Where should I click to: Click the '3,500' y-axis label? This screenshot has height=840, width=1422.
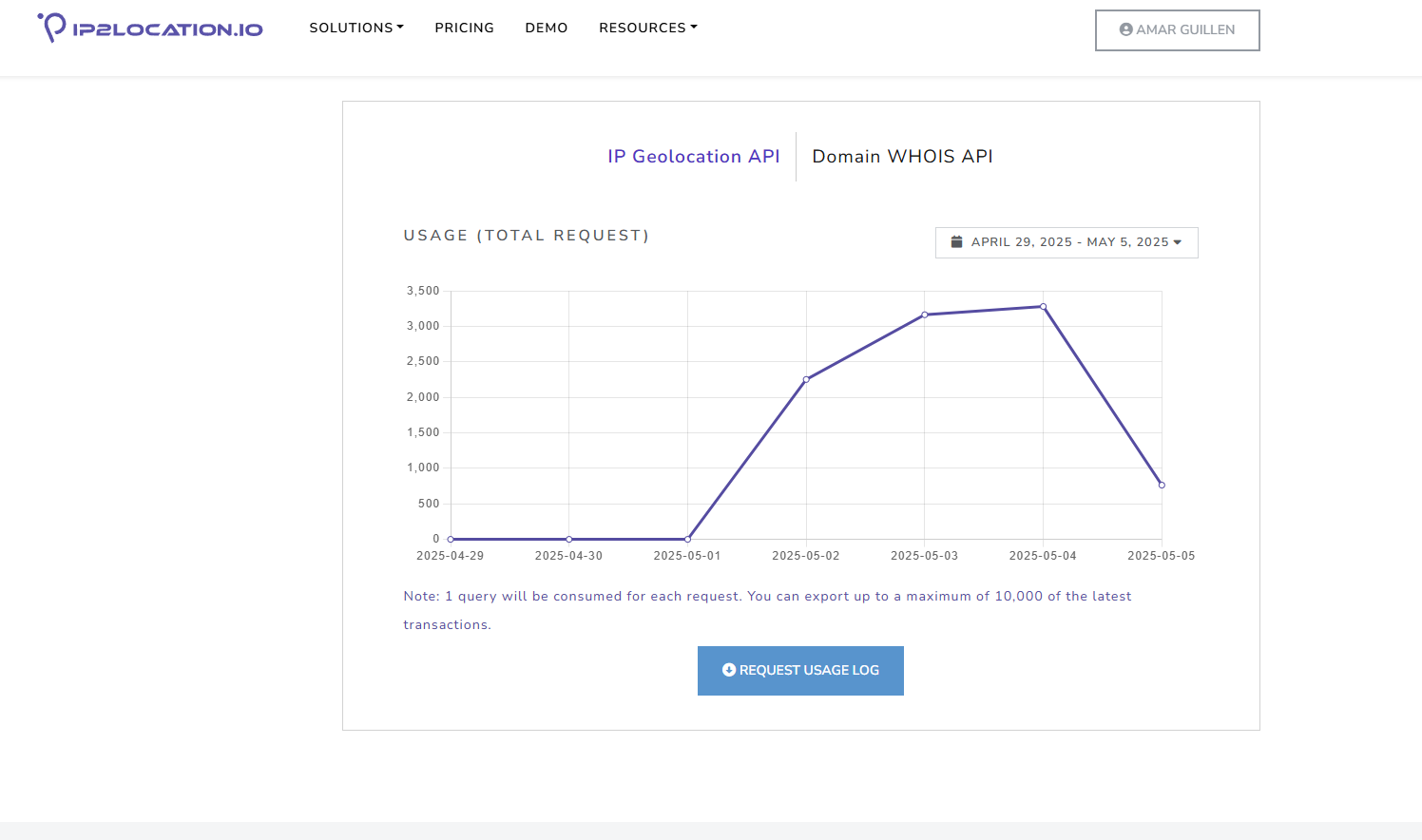tap(423, 291)
